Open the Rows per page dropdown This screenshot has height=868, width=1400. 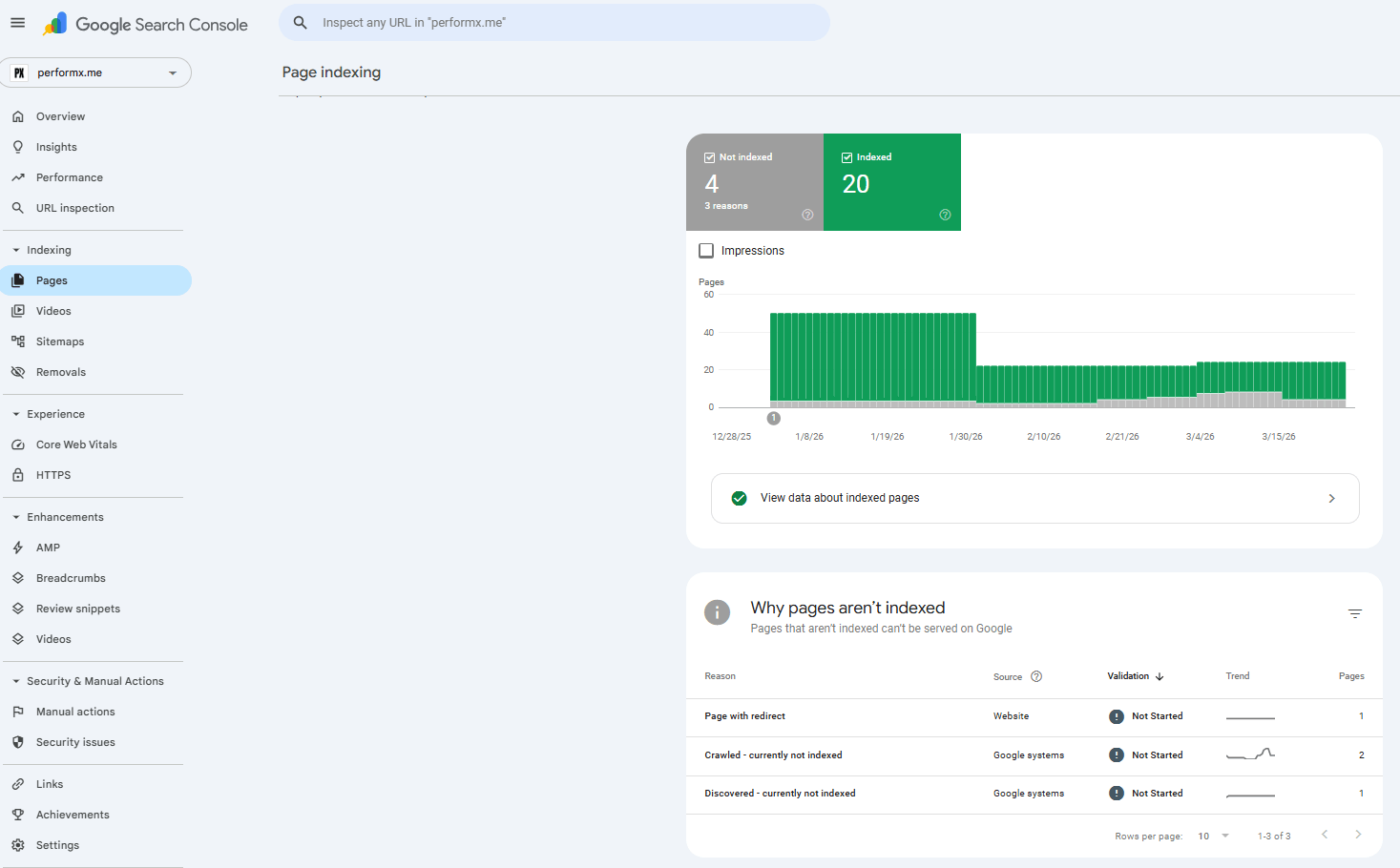(1210, 836)
